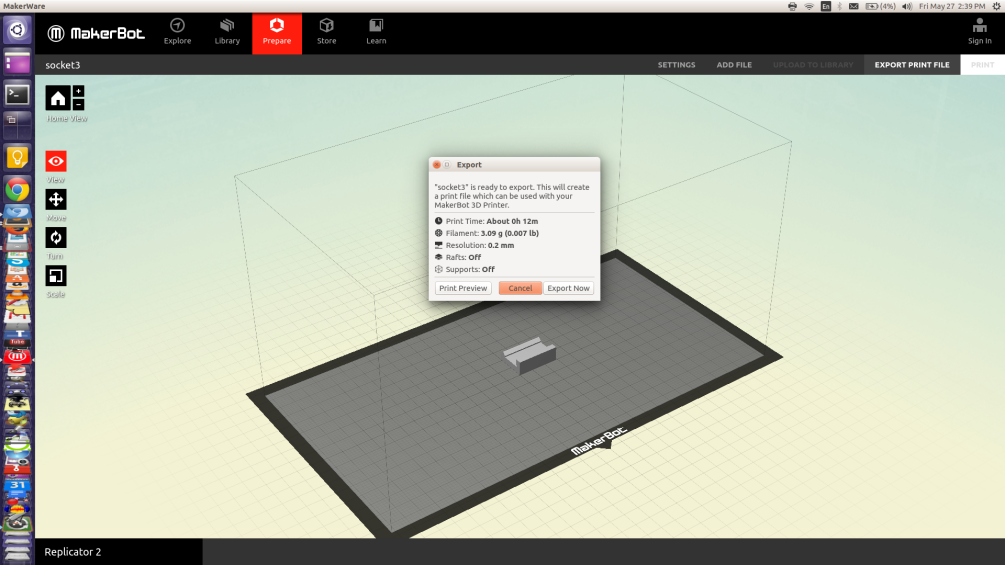The image size is (1005, 565).
Task: Open the Learn section
Action: (376, 33)
